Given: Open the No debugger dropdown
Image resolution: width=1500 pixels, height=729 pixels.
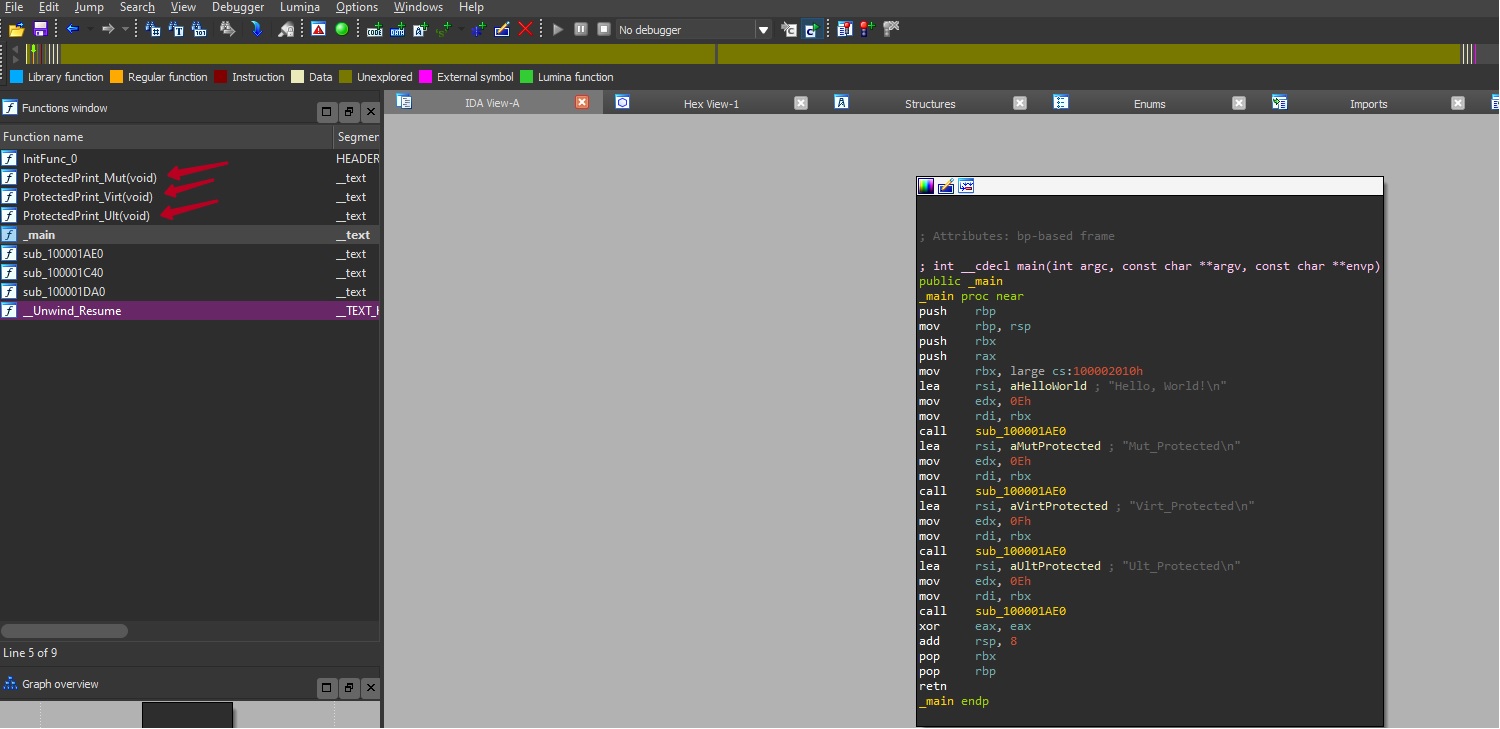Looking at the screenshot, I should (763, 30).
